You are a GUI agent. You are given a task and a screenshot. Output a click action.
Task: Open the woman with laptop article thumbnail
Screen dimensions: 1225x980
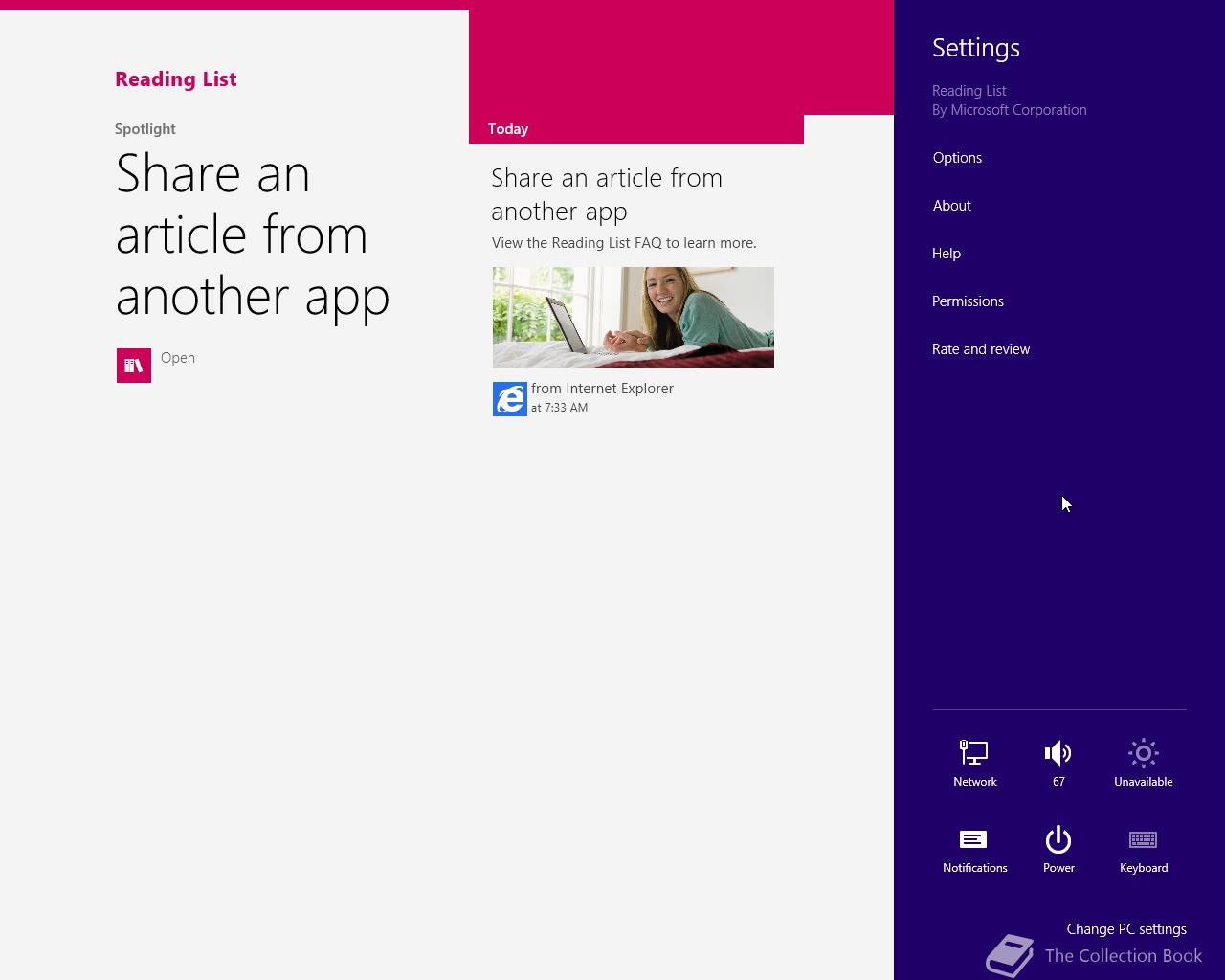[634, 318]
